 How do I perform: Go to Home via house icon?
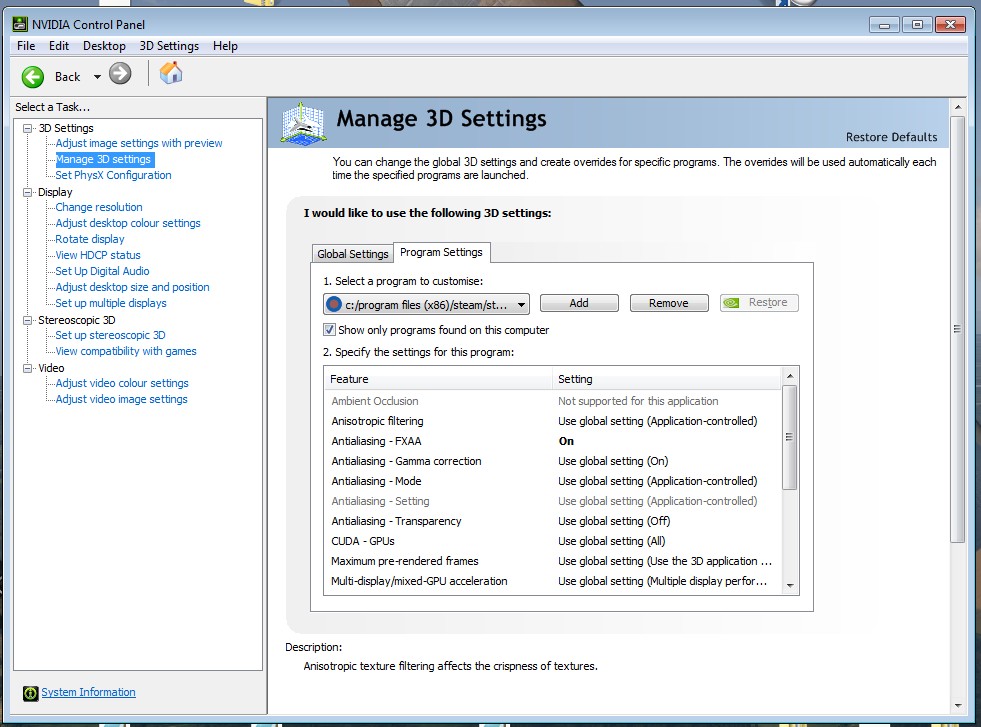171,73
